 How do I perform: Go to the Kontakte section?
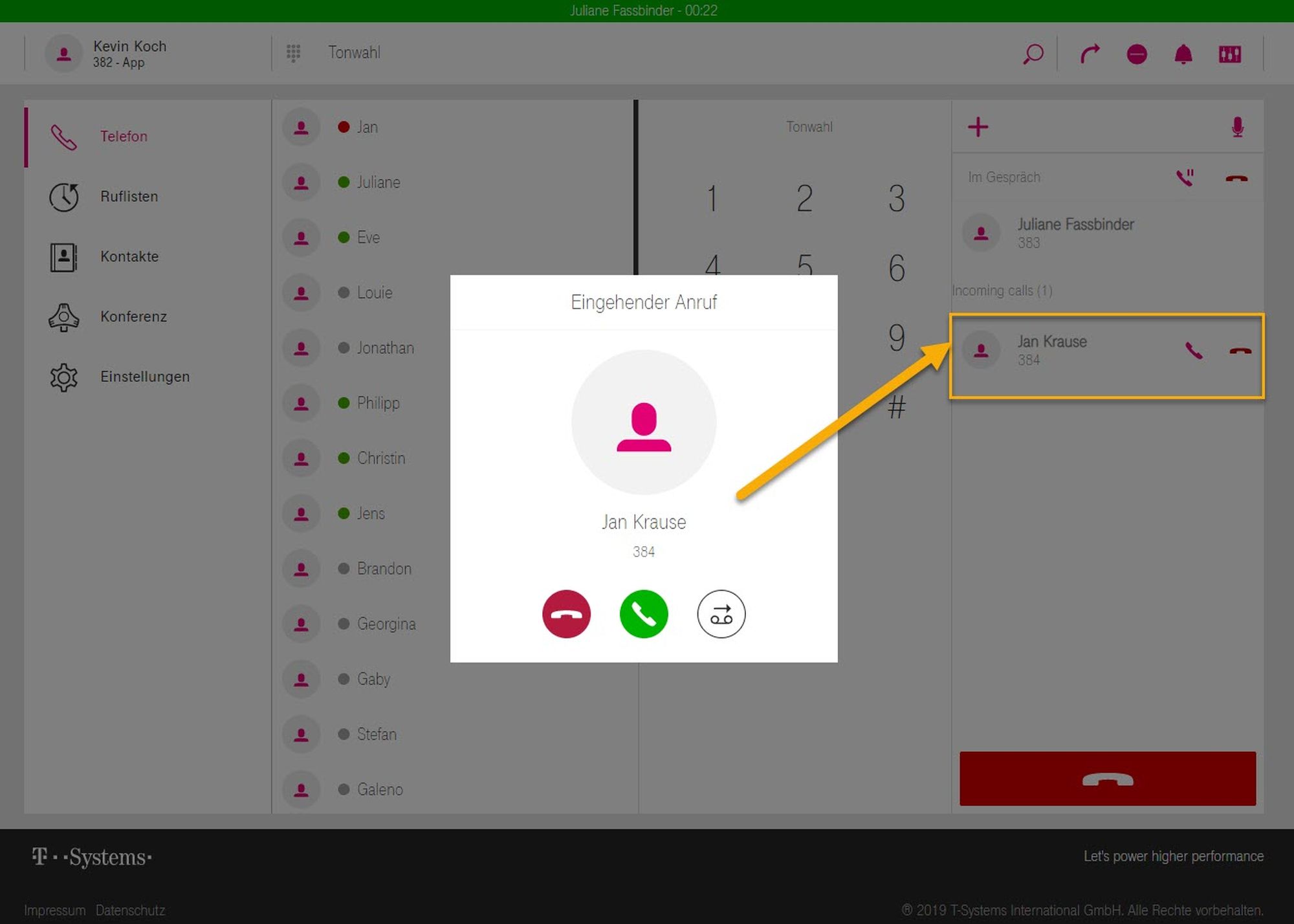click(129, 257)
